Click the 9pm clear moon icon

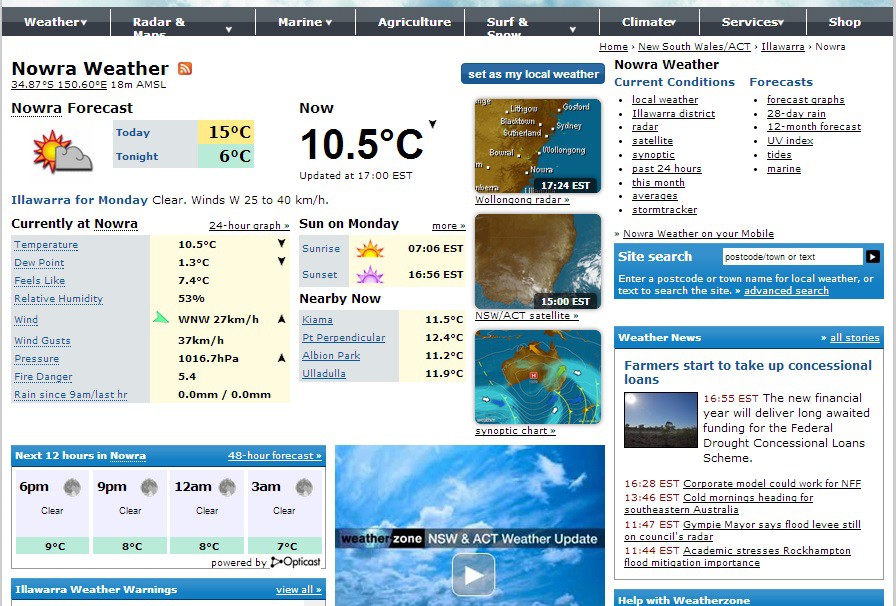coord(149,487)
